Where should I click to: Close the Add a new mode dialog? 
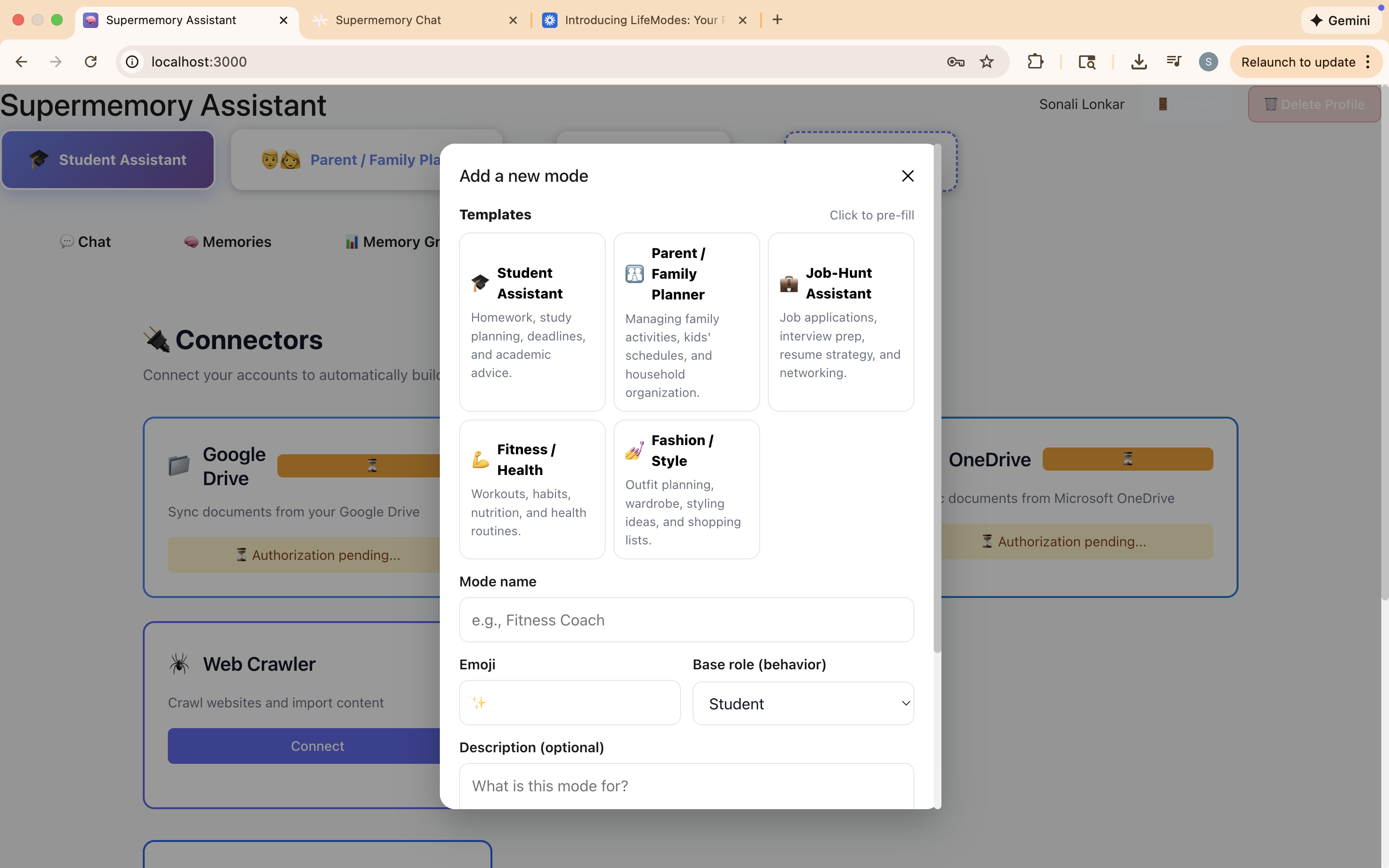pyautogui.click(x=908, y=176)
